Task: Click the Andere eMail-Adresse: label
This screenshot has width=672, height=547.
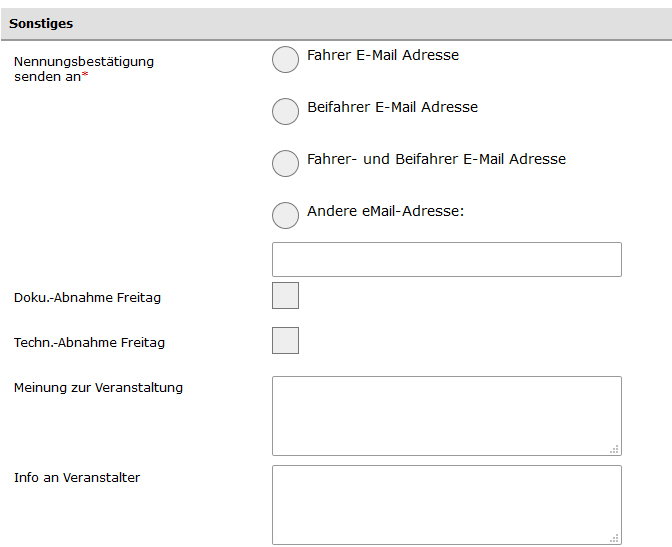Action: coord(385,211)
